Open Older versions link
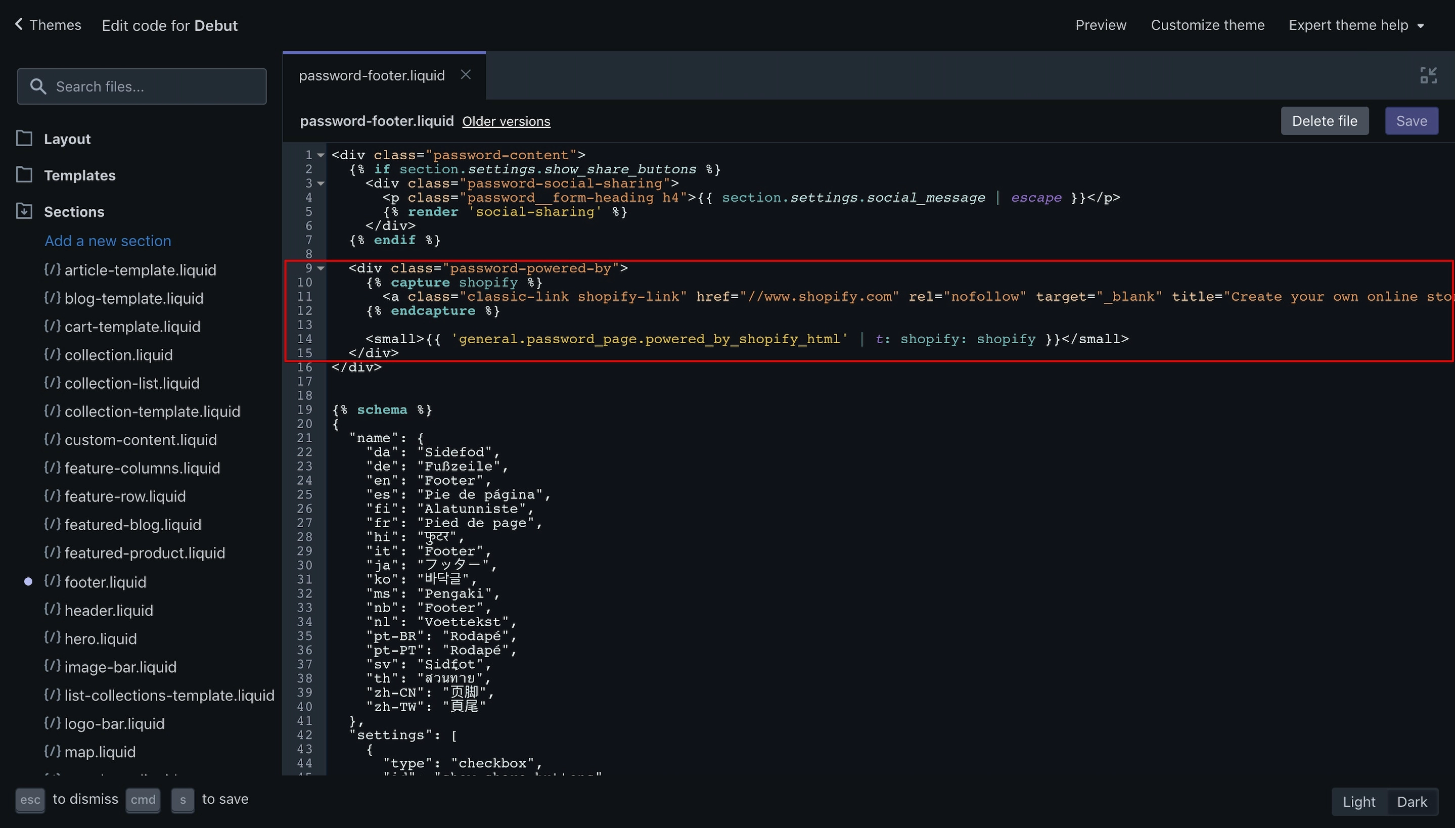 coord(506,121)
